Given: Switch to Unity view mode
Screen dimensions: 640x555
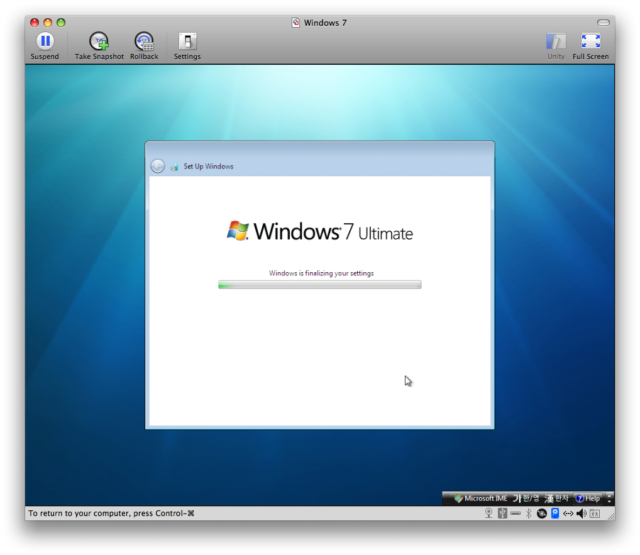Looking at the screenshot, I should tap(556, 46).
